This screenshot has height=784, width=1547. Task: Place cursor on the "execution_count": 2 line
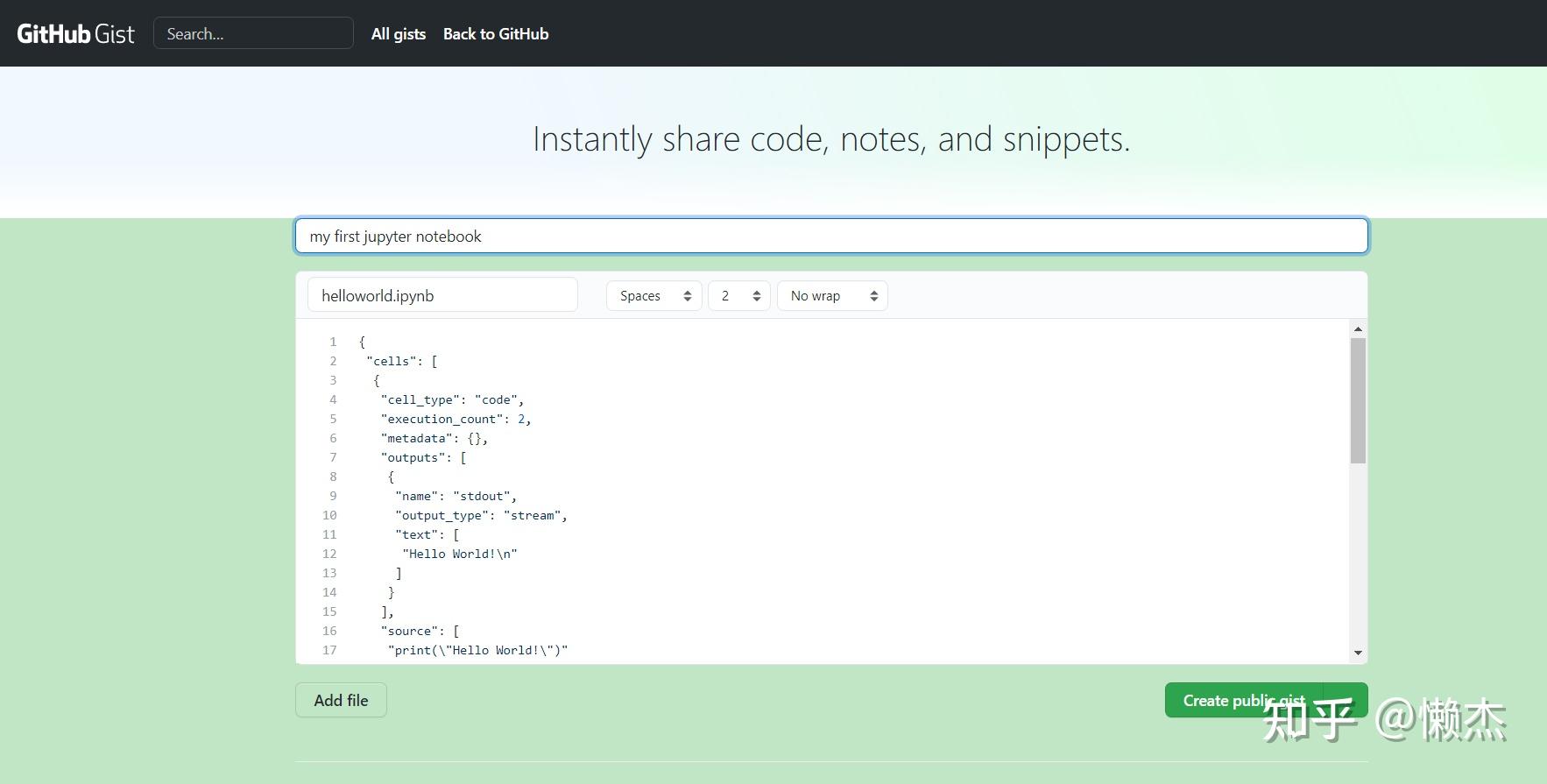456,419
